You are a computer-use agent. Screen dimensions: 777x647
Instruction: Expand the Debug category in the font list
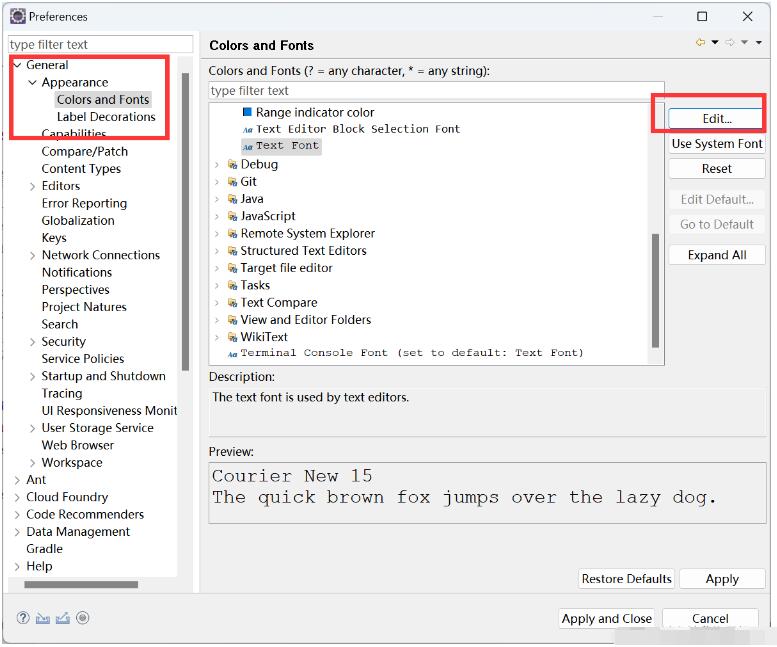tap(217, 164)
